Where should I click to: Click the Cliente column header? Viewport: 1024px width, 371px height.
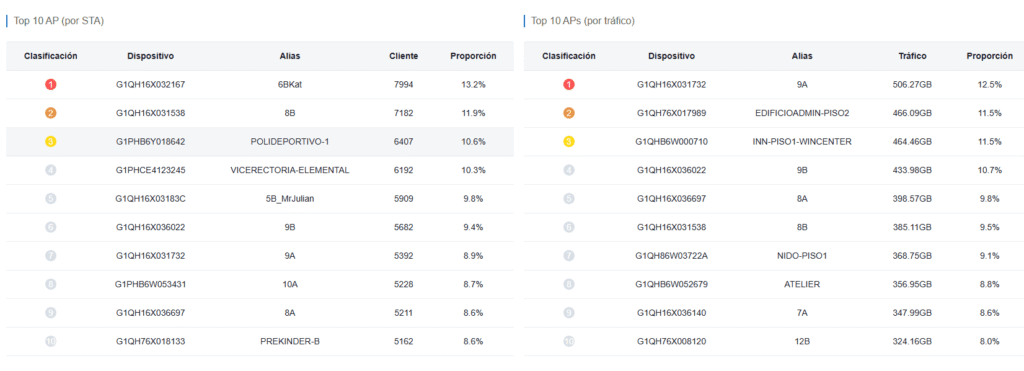(x=404, y=56)
